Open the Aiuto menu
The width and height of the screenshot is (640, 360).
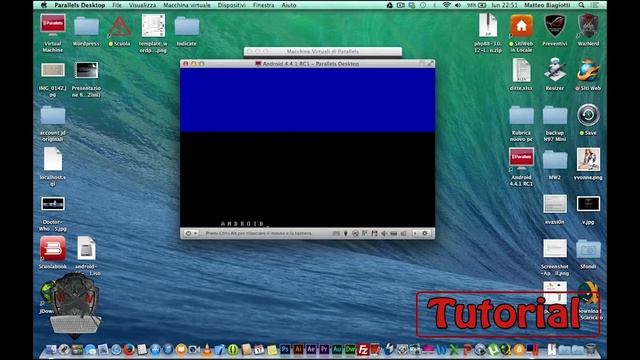289,5
